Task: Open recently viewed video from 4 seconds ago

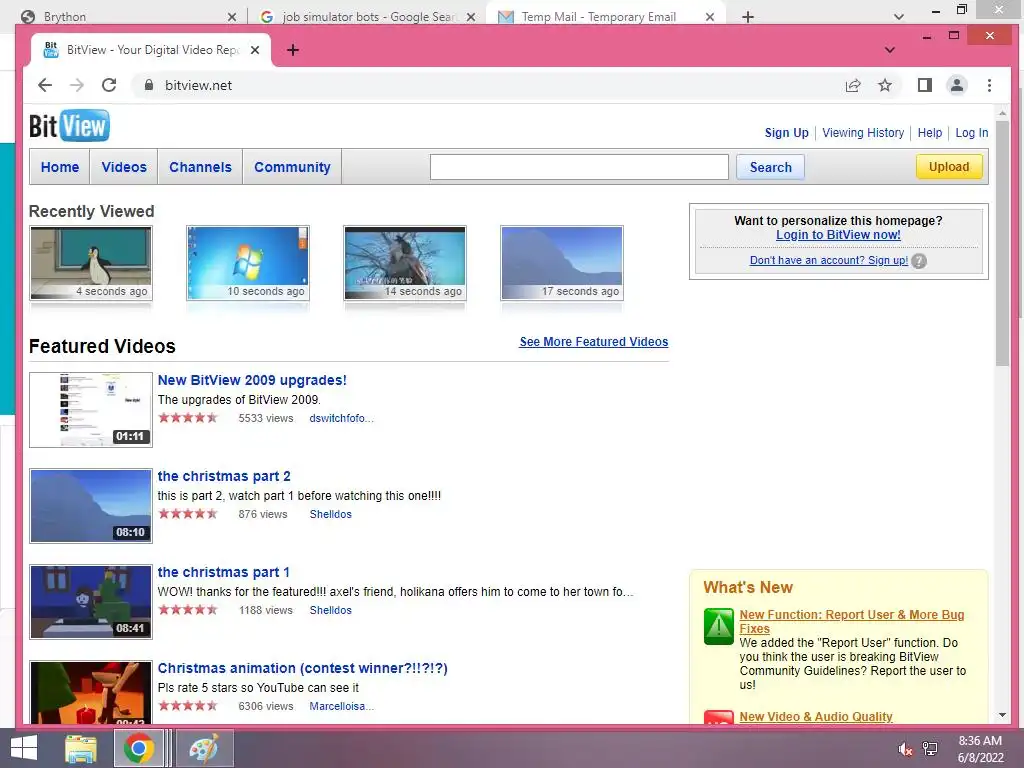Action: click(x=91, y=263)
